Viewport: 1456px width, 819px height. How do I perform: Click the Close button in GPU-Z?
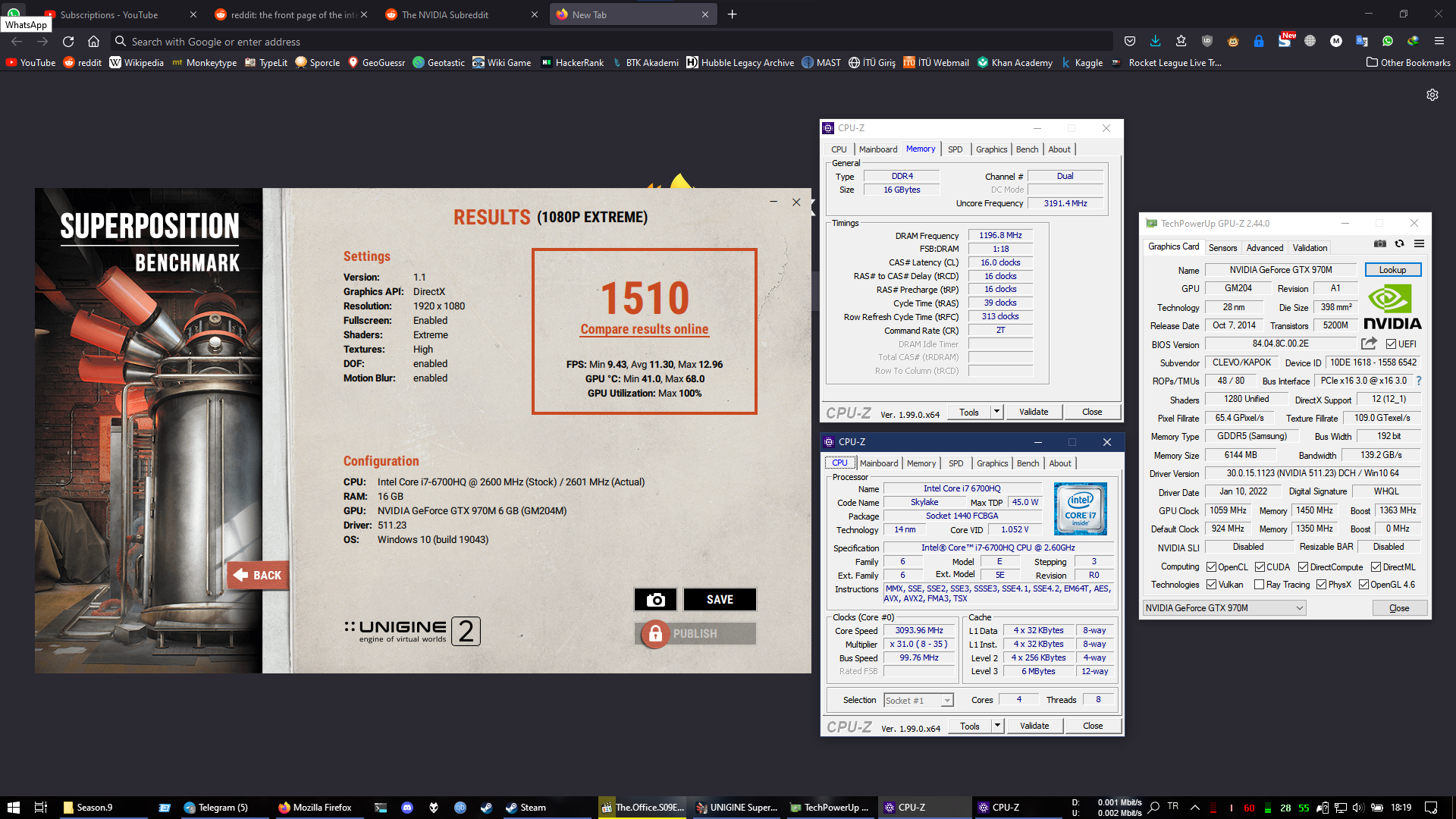click(1399, 608)
